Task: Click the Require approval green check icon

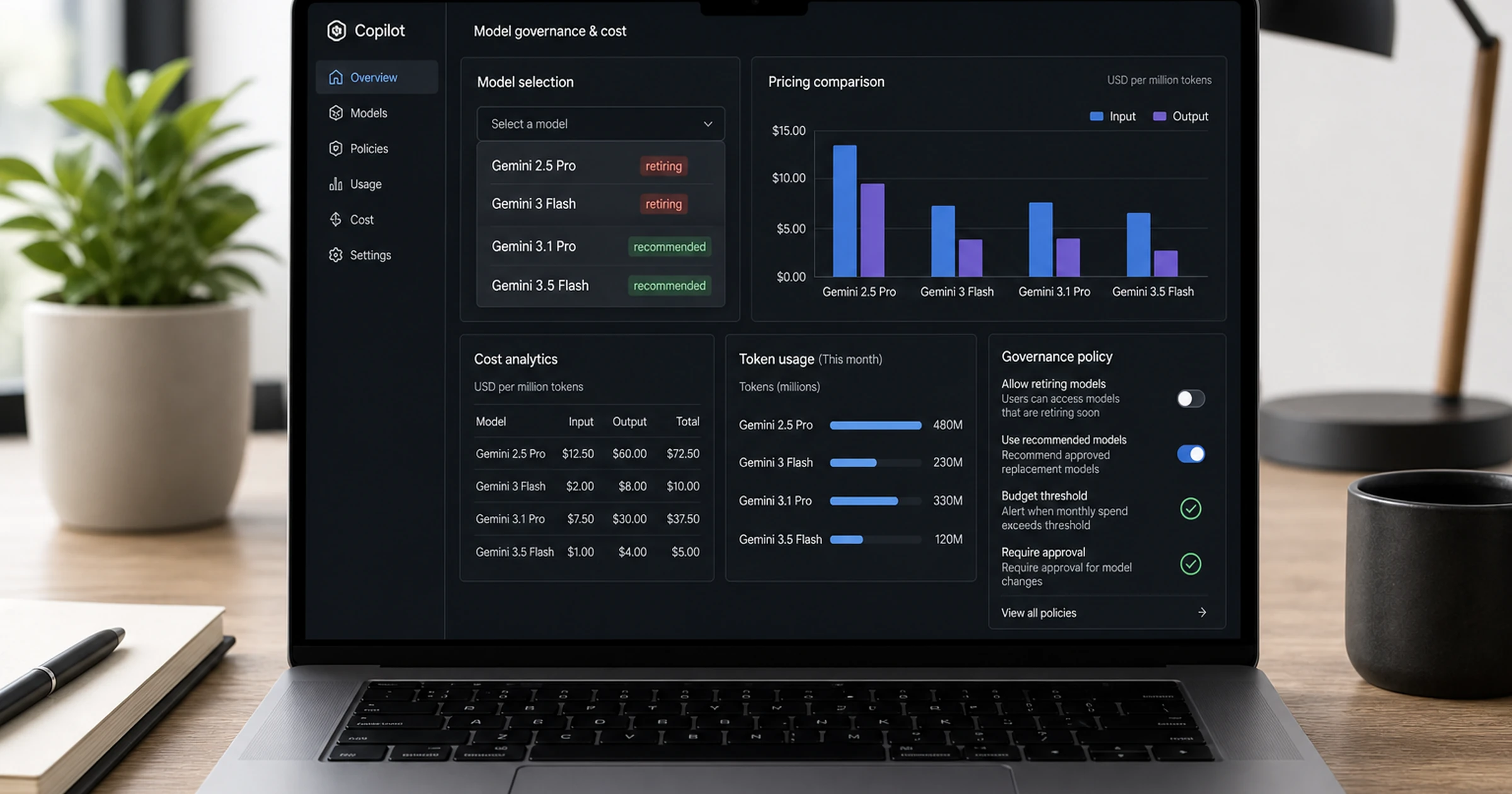Action: coord(1190,564)
